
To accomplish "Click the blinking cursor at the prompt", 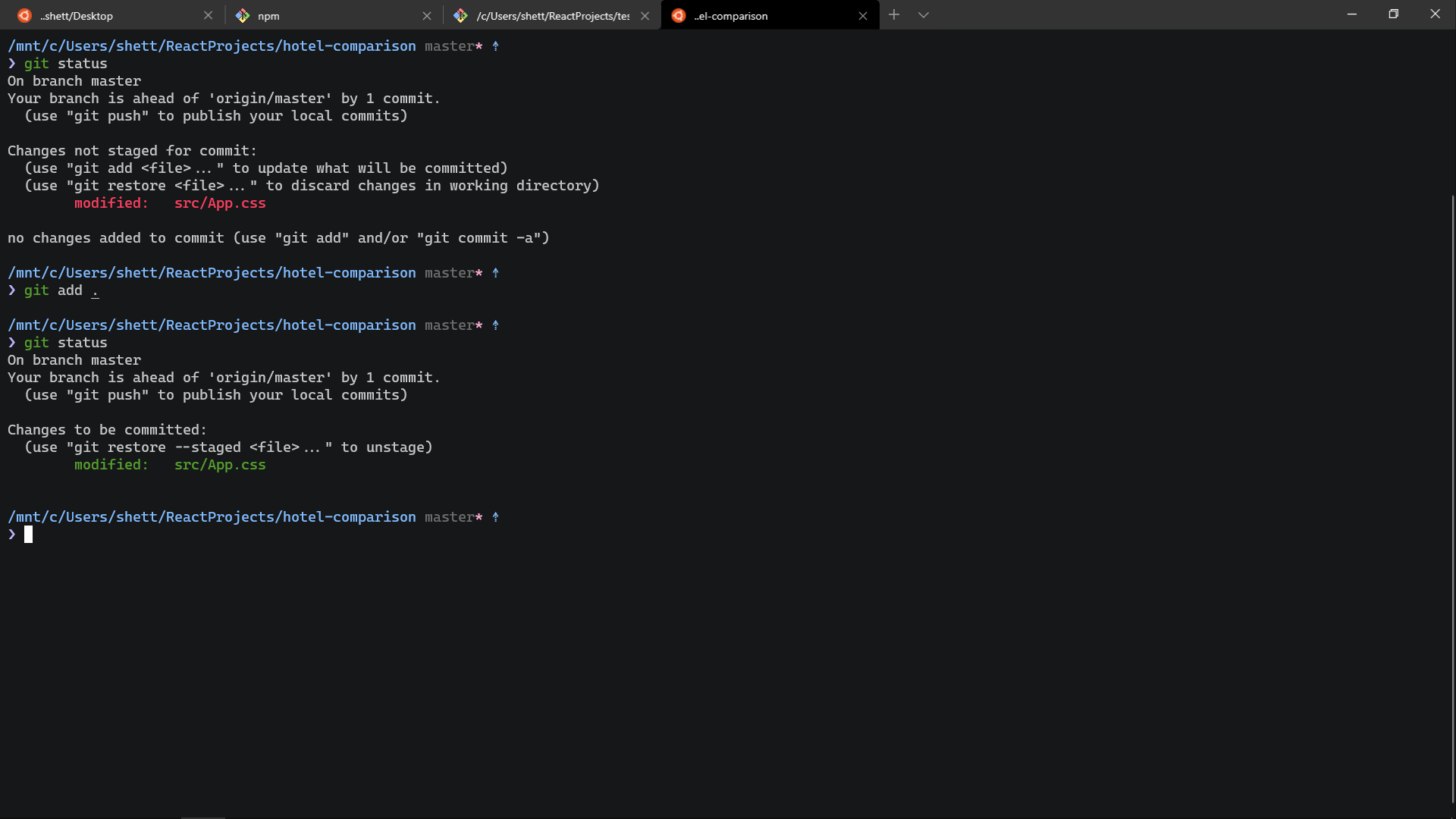I will click(x=28, y=535).
